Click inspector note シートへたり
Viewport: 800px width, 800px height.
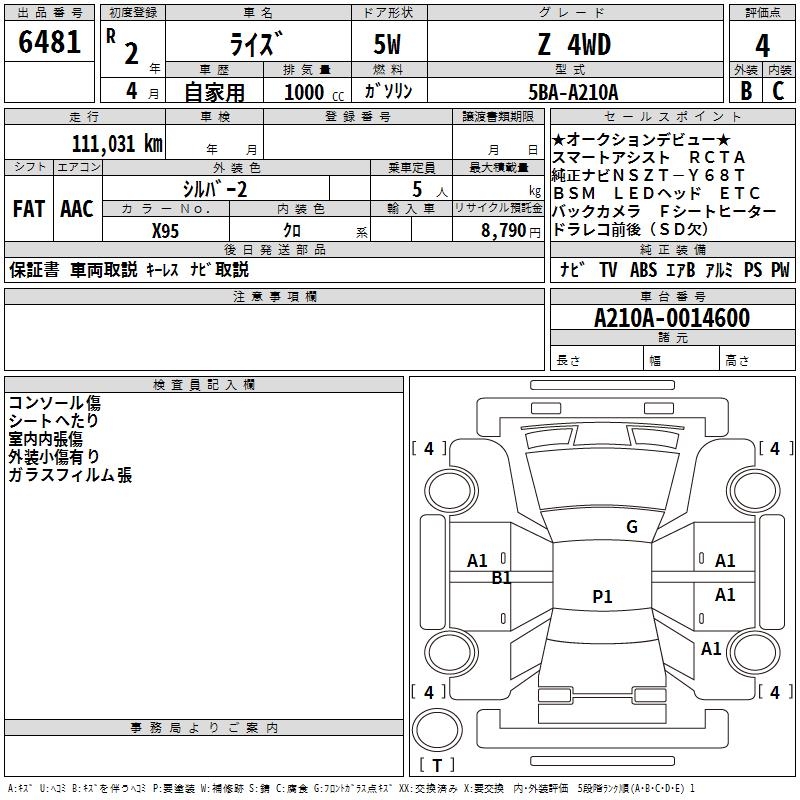(54, 421)
